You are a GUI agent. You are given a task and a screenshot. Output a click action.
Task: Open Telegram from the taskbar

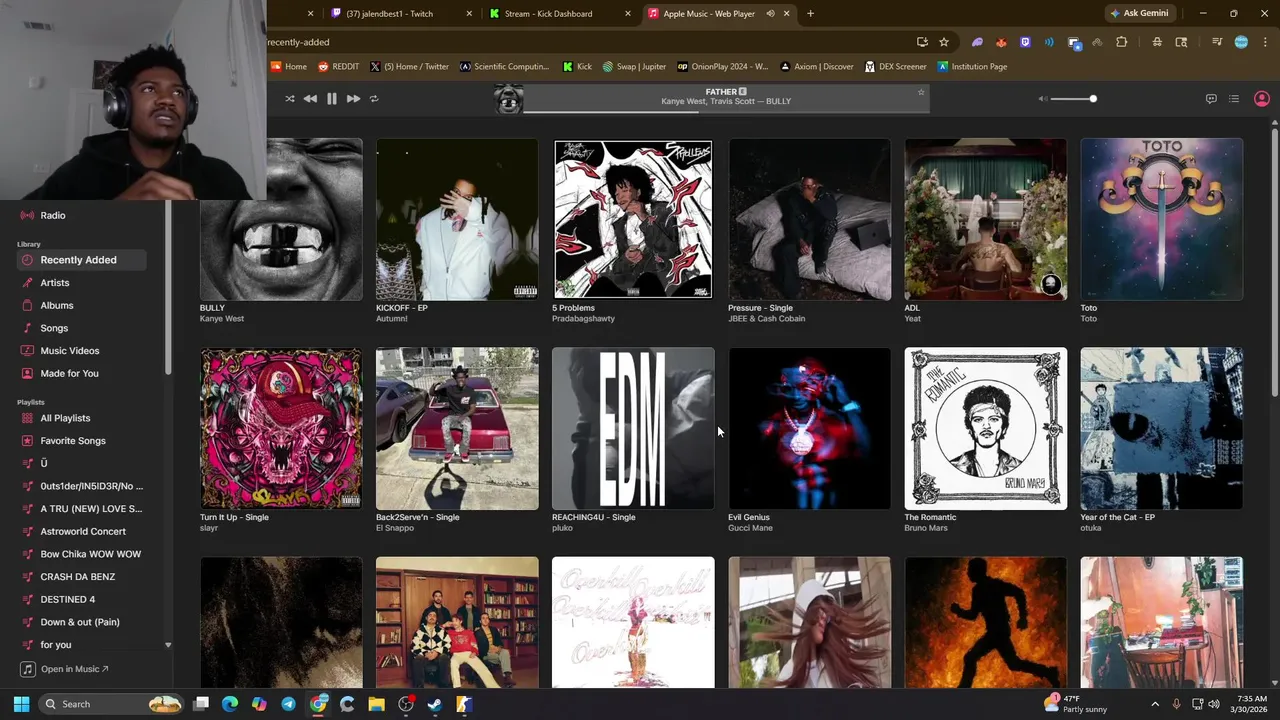[288, 704]
